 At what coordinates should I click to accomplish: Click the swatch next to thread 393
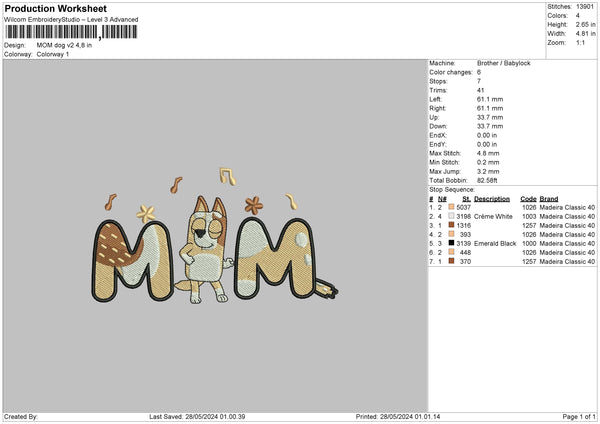coord(451,234)
